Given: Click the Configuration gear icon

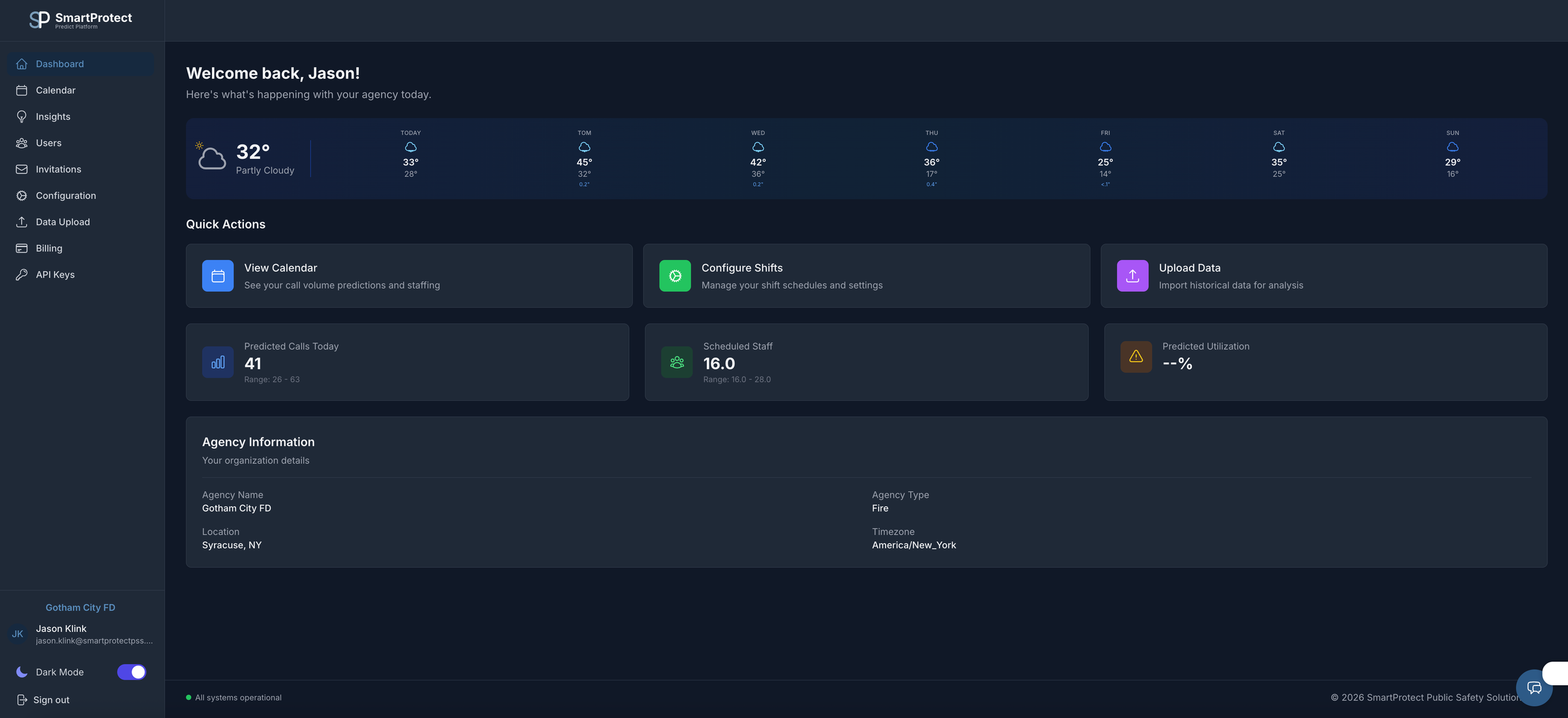Looking at the screenshot, I should (x=22, y=195).
